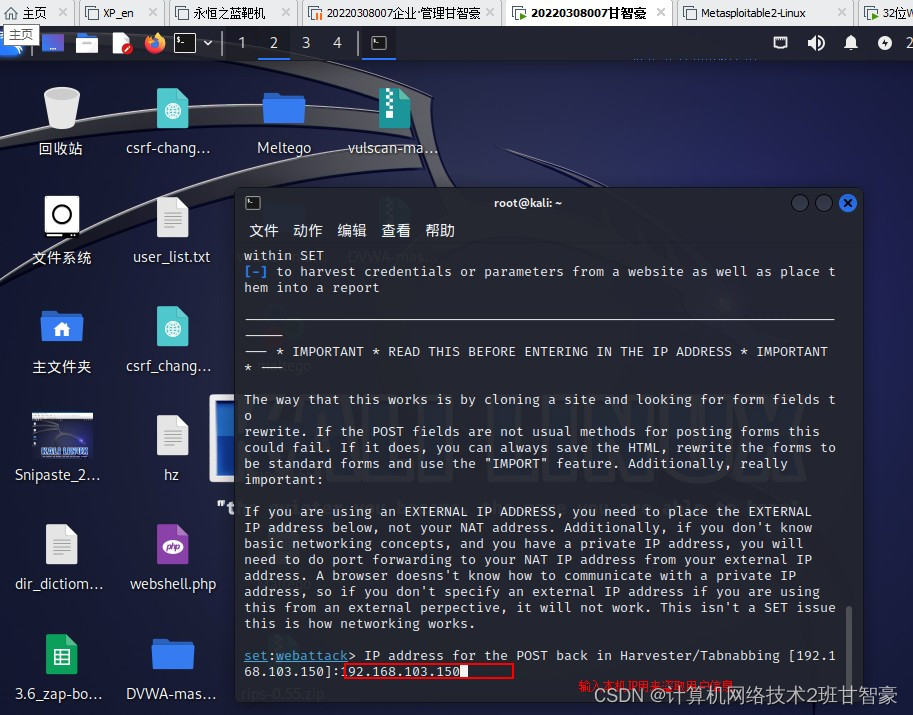Open file manager from Kali panel

pyautogui.click(x=87, y=43)
